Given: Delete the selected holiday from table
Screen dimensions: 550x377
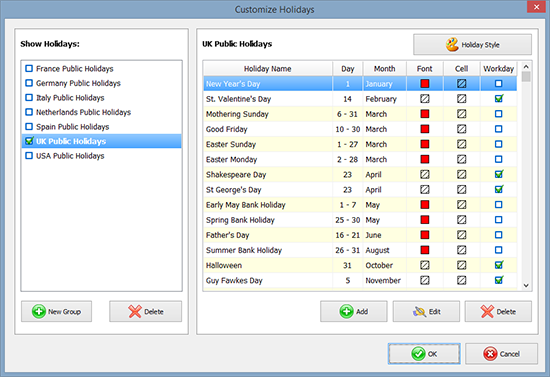Looking at the screenshot, I should point(498,311).
